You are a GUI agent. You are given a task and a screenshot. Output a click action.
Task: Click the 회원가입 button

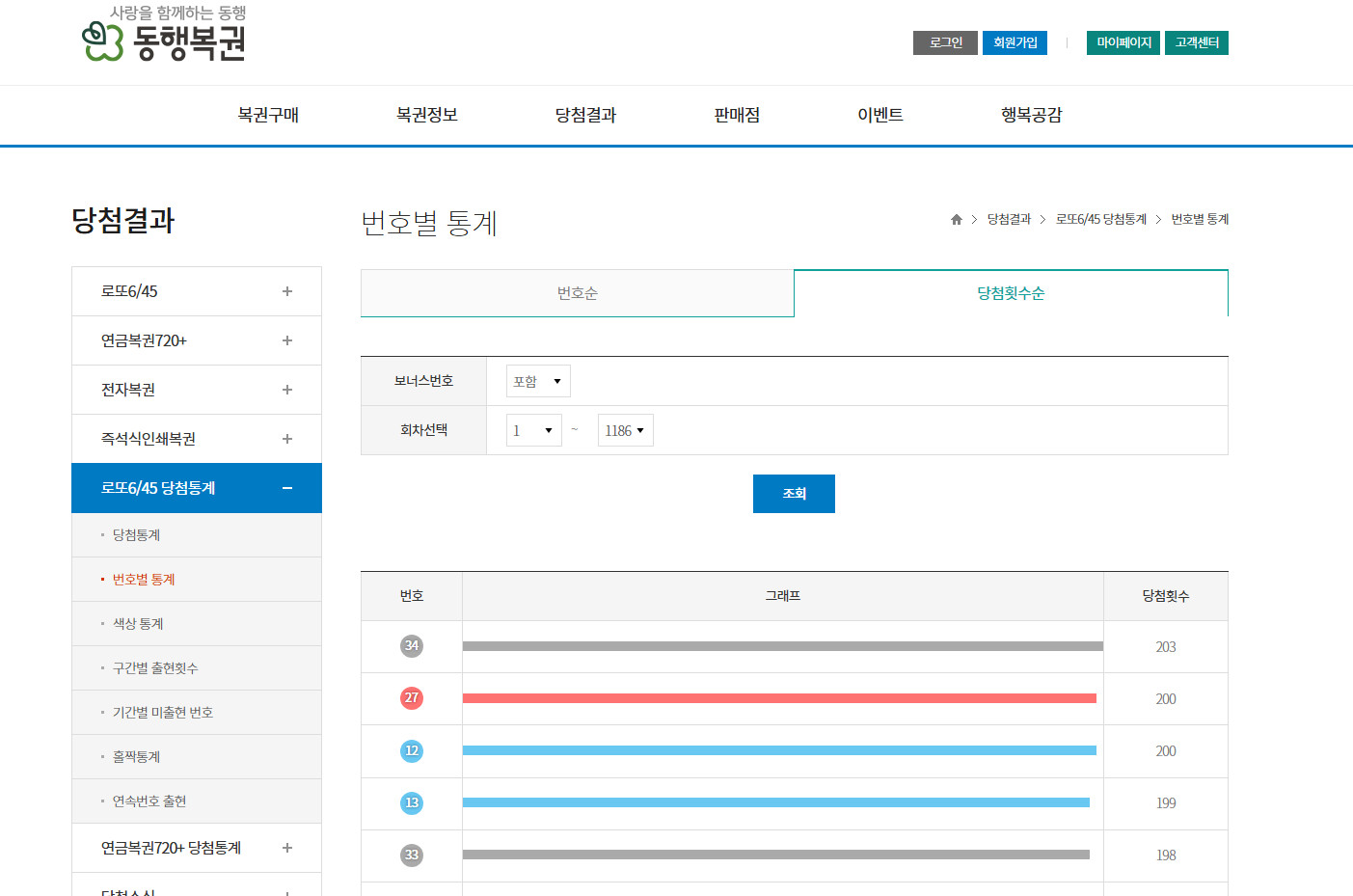[x=1015, y=42]
